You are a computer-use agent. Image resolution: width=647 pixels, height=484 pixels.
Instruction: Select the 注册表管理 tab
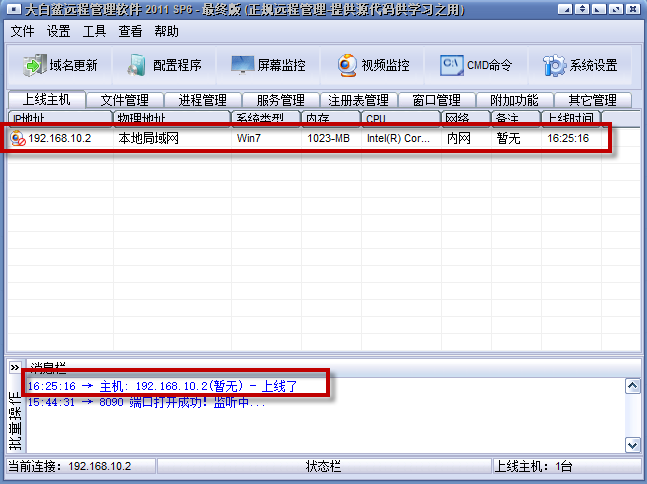click(x=358, y=100)
